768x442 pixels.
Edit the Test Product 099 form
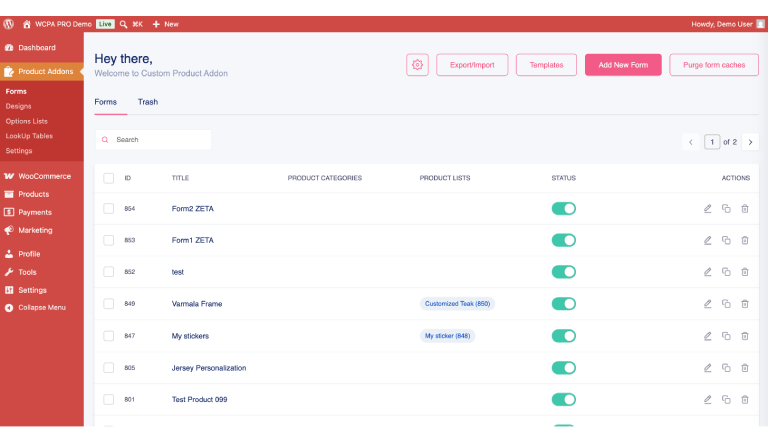[x=707, y=400]
